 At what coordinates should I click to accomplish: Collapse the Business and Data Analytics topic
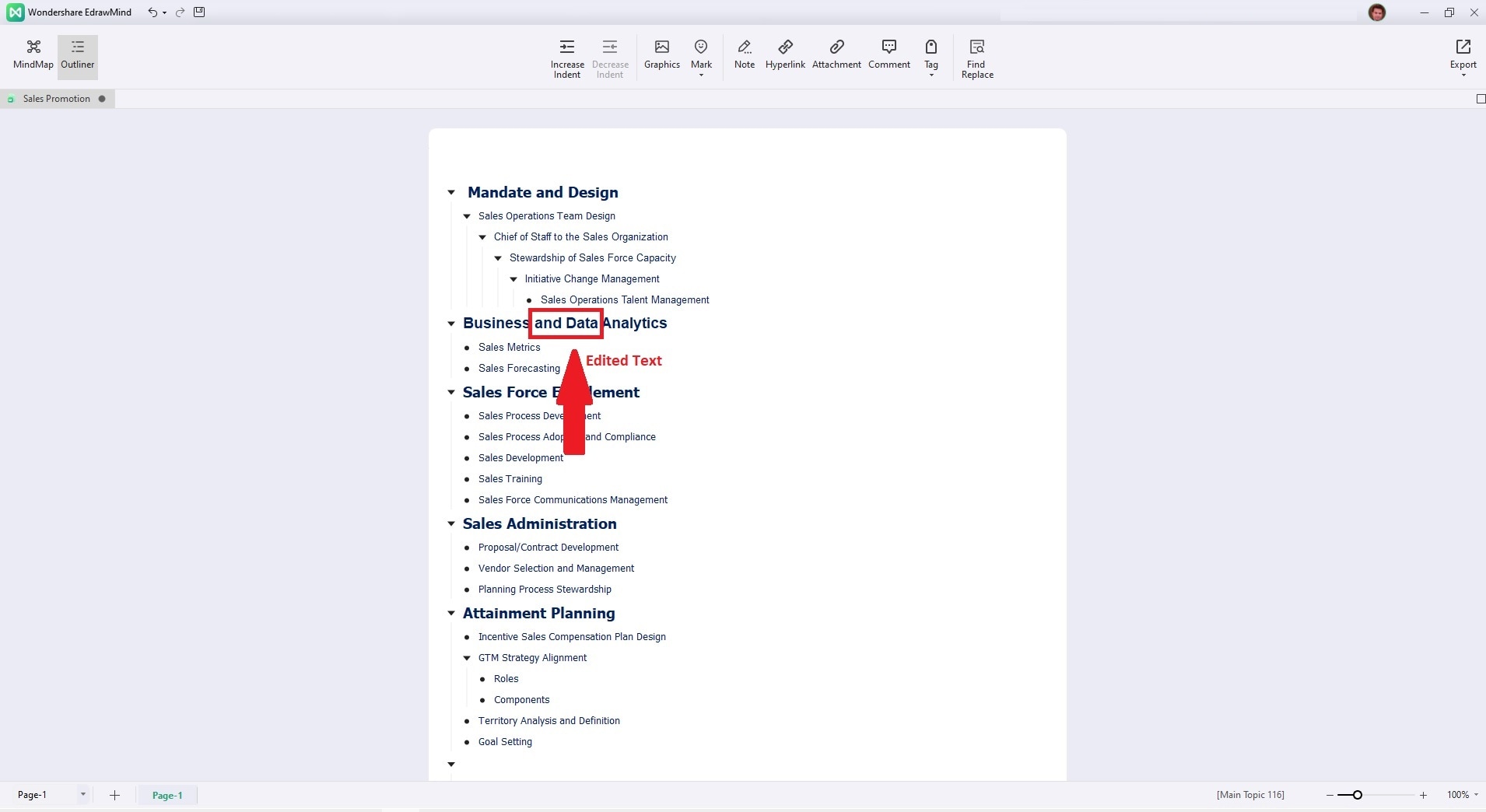click(x=451, y=324)
